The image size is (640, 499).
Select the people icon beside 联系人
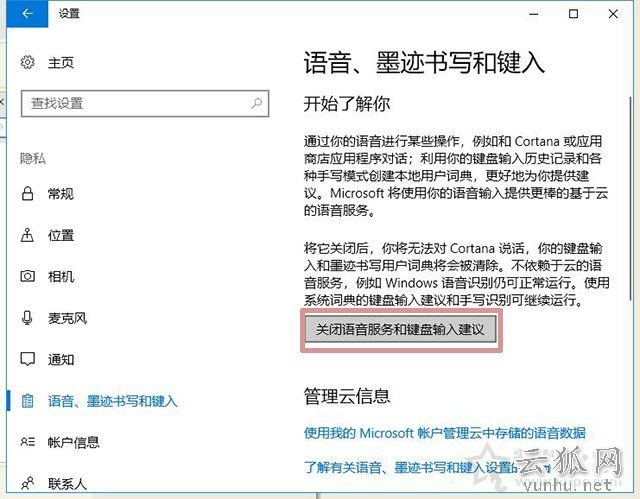pyautogui.click(x=27, y=483)
